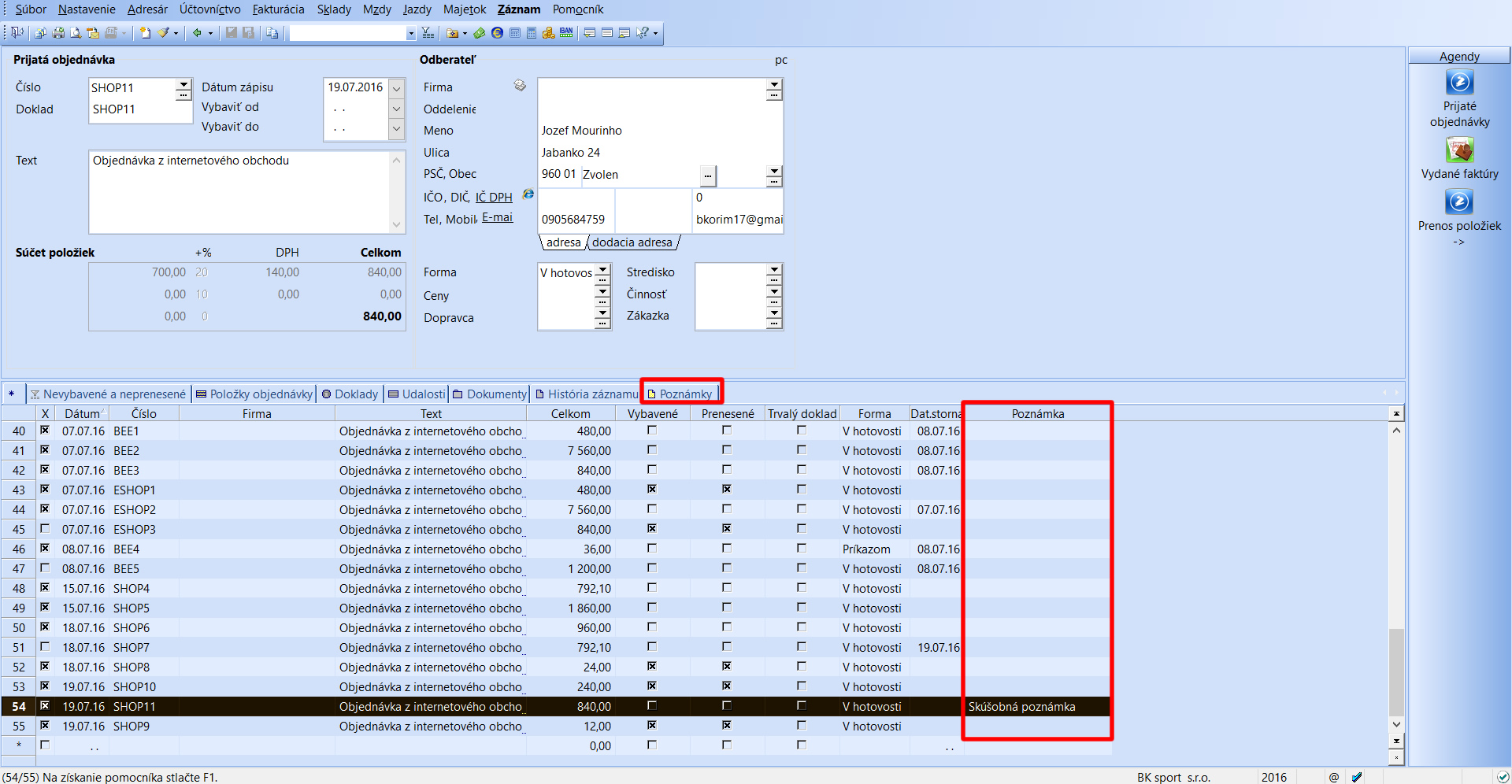Open the Vybaviť od date dropdown
The image size is (1512, 784).
tap(396, 109)
